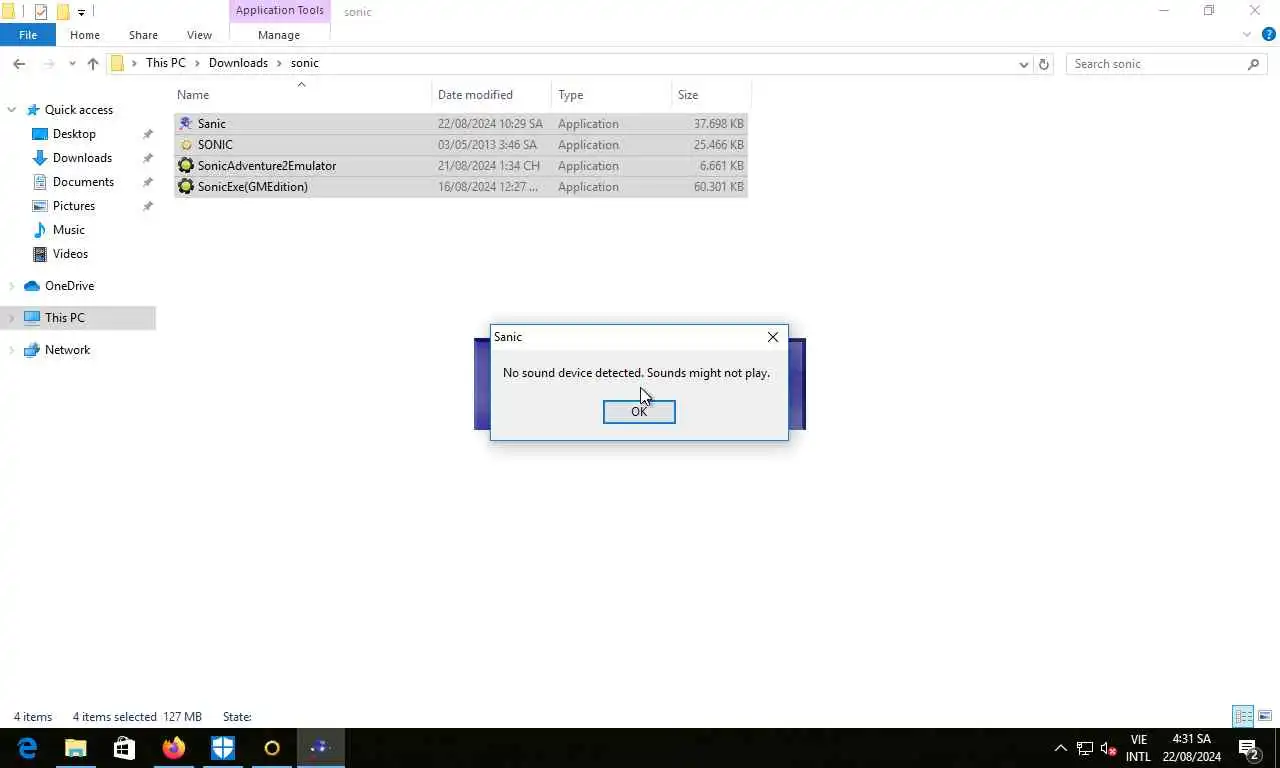Open the View ribbon tab
The height and width of the screenshot is (768, 1280).
199,35
